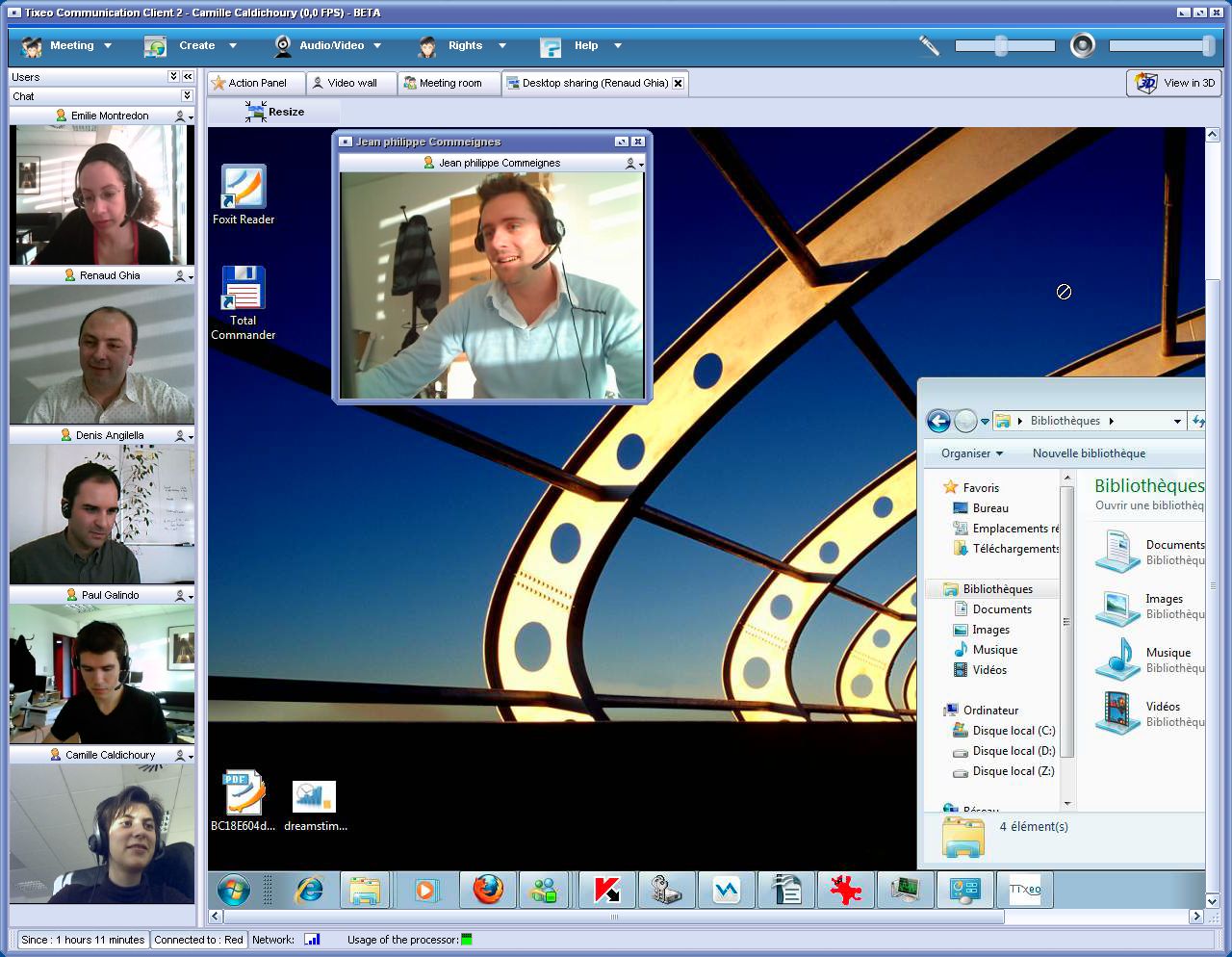The image size is (1232, 957).
Task: Switch to the Video wall tab
Action: (351, 83)
